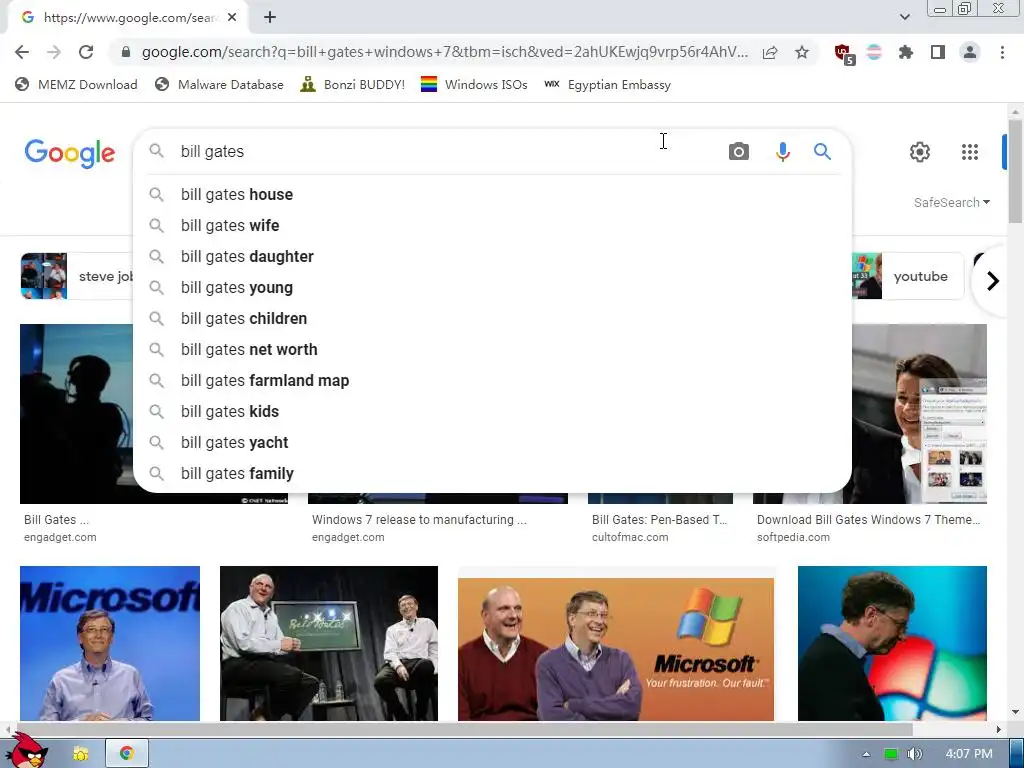Open Google quick settings gear
The image size is (1024, 768).
coord(920,152)
